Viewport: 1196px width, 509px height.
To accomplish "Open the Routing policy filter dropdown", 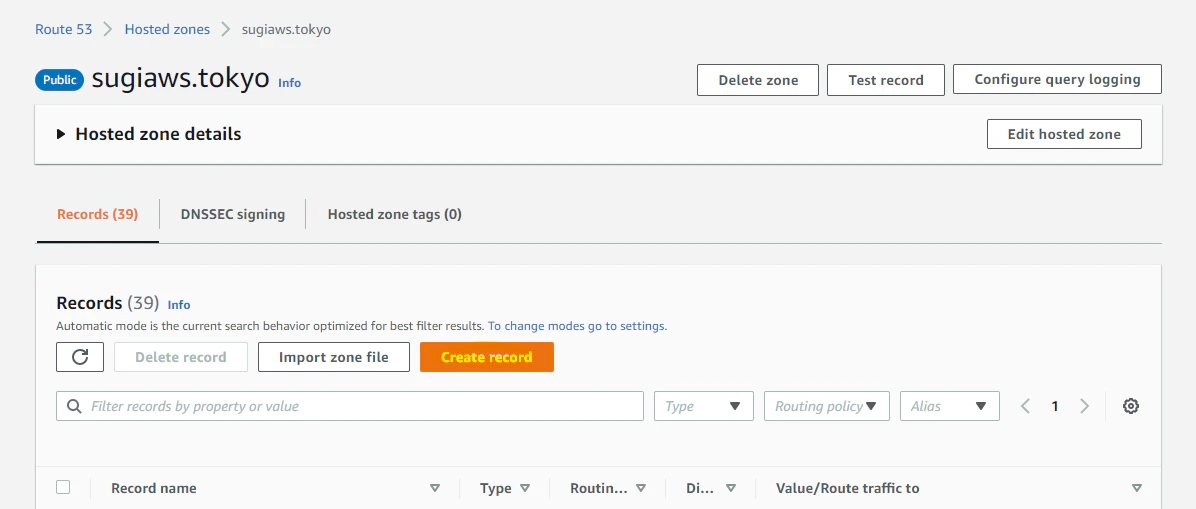I will point(827,406).
